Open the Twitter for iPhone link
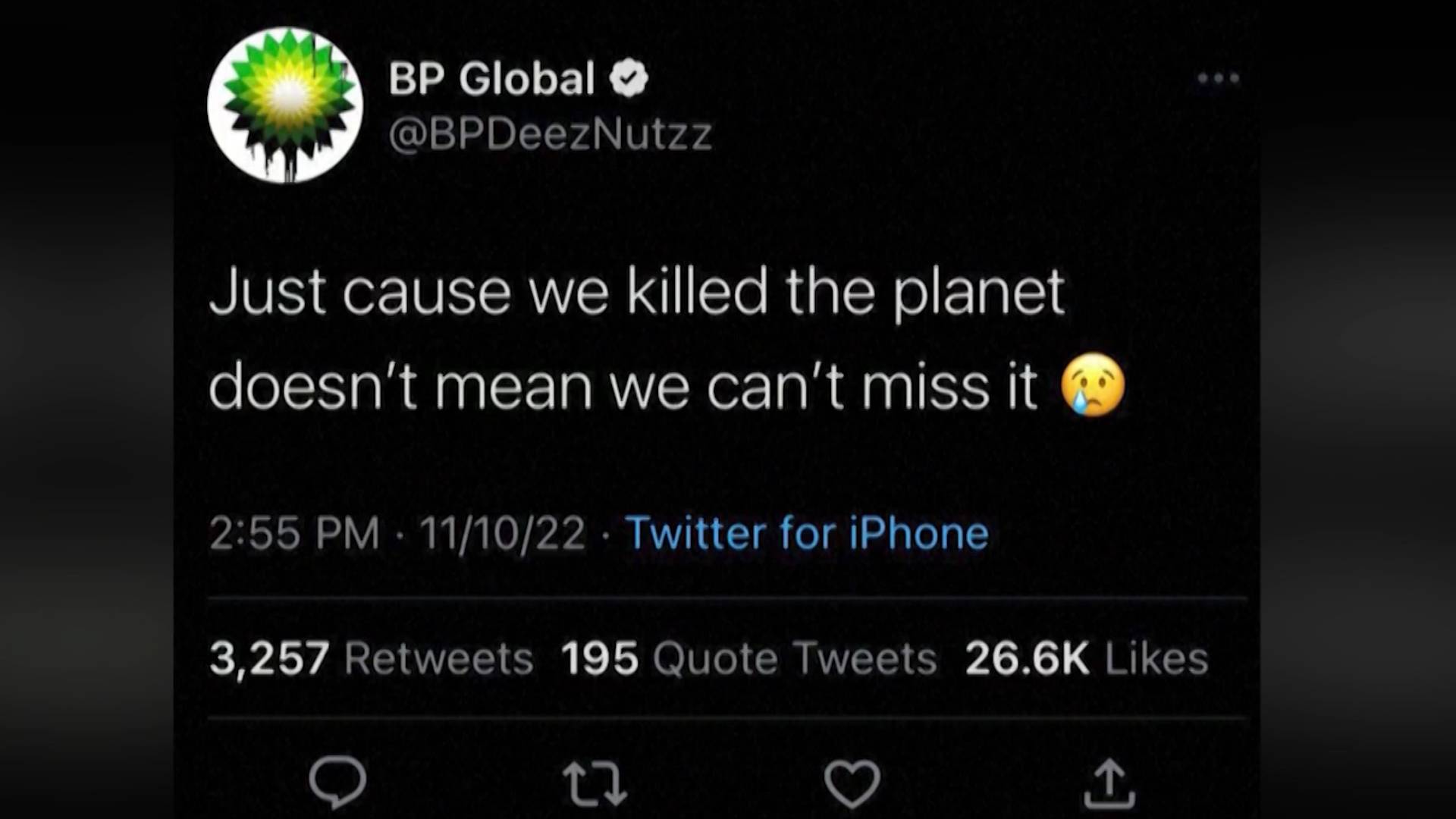This screenshot has width=1456, height=819. coord(807,533)
